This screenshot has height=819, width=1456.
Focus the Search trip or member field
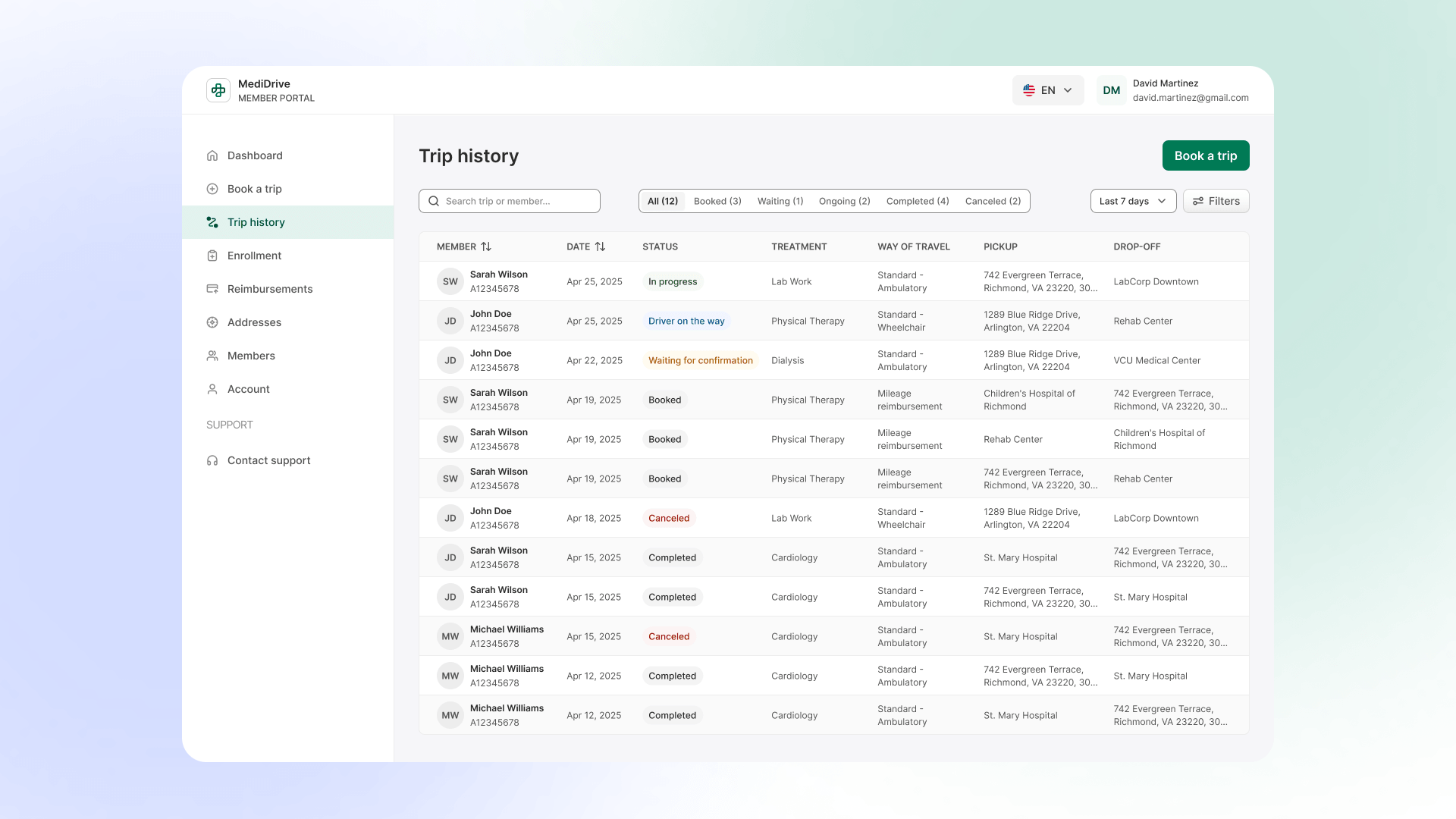pyautogui.click(x=510, y=201)
